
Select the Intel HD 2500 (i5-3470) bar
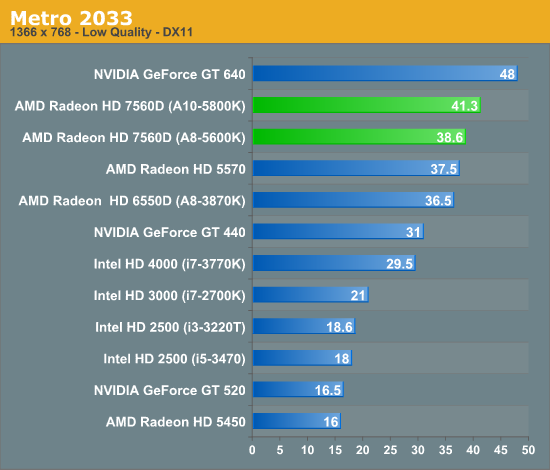point(302,358)
